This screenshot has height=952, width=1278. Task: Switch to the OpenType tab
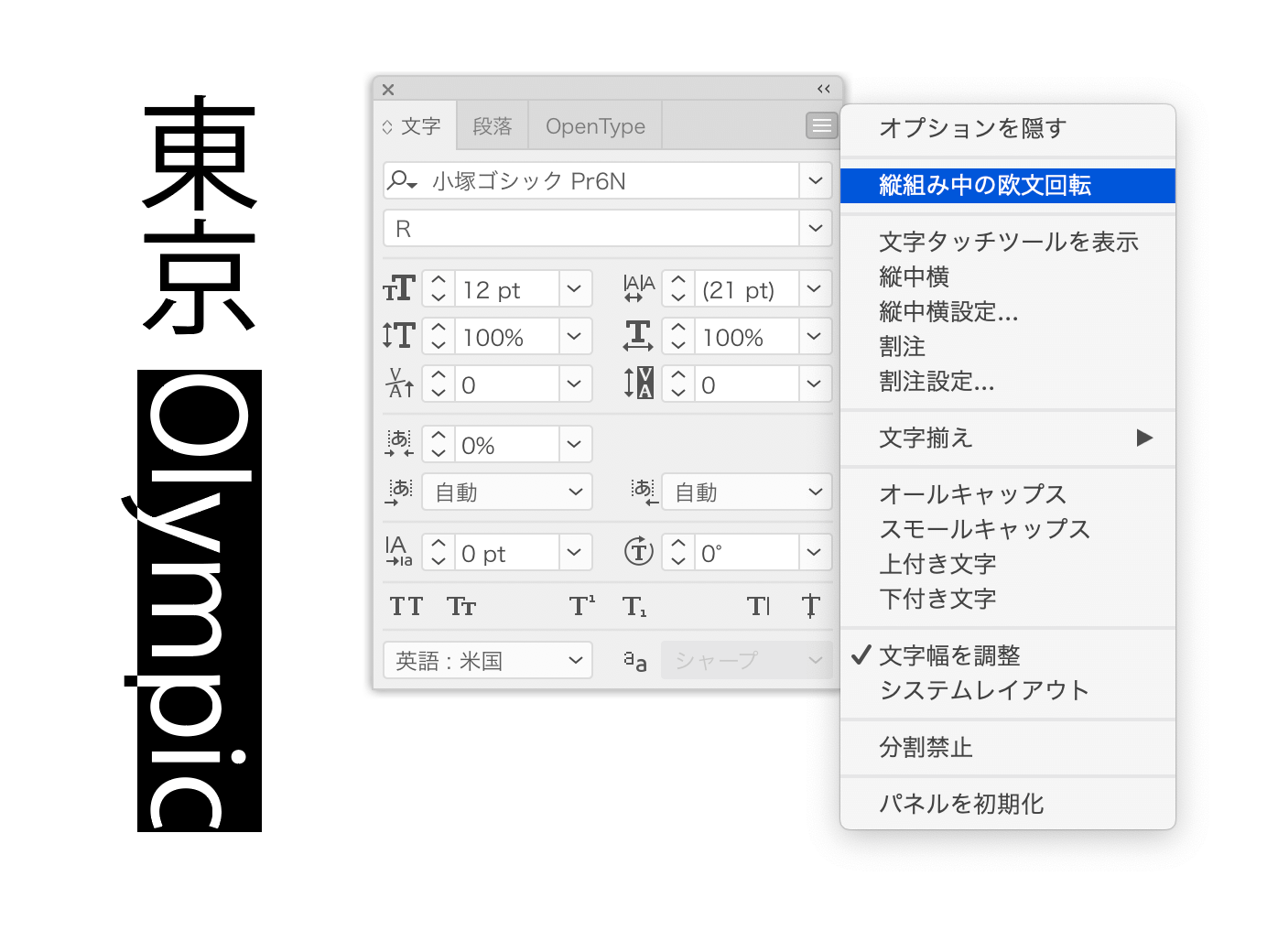pos(595,126)
